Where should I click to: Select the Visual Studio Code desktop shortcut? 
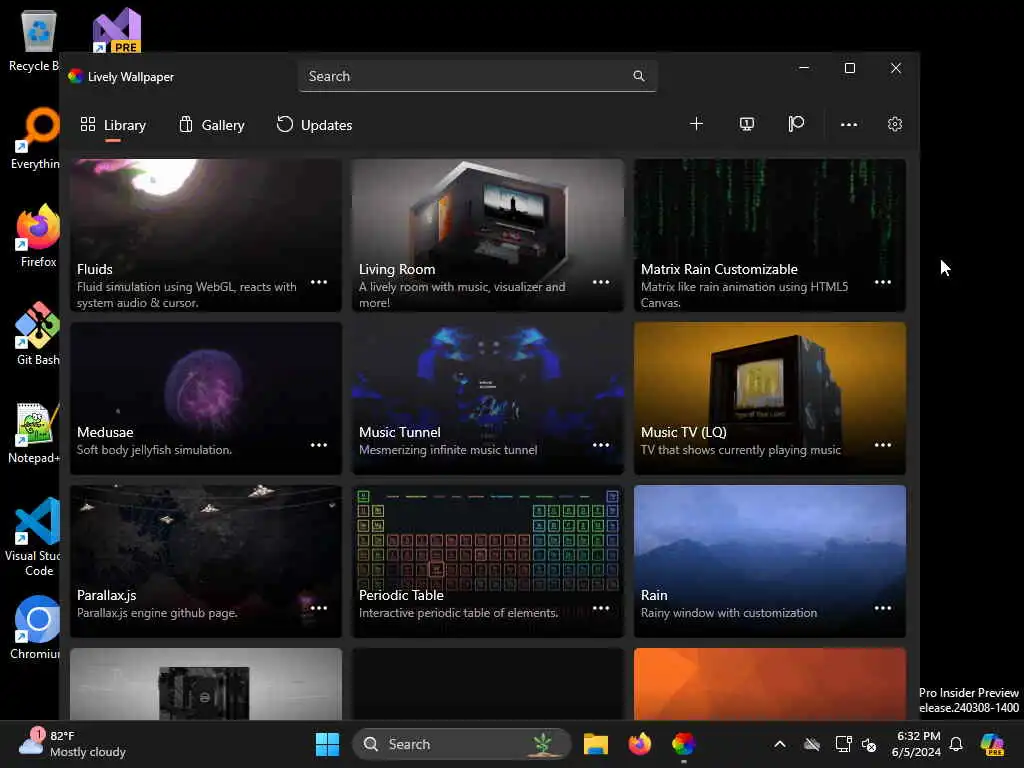click(33, 537)
